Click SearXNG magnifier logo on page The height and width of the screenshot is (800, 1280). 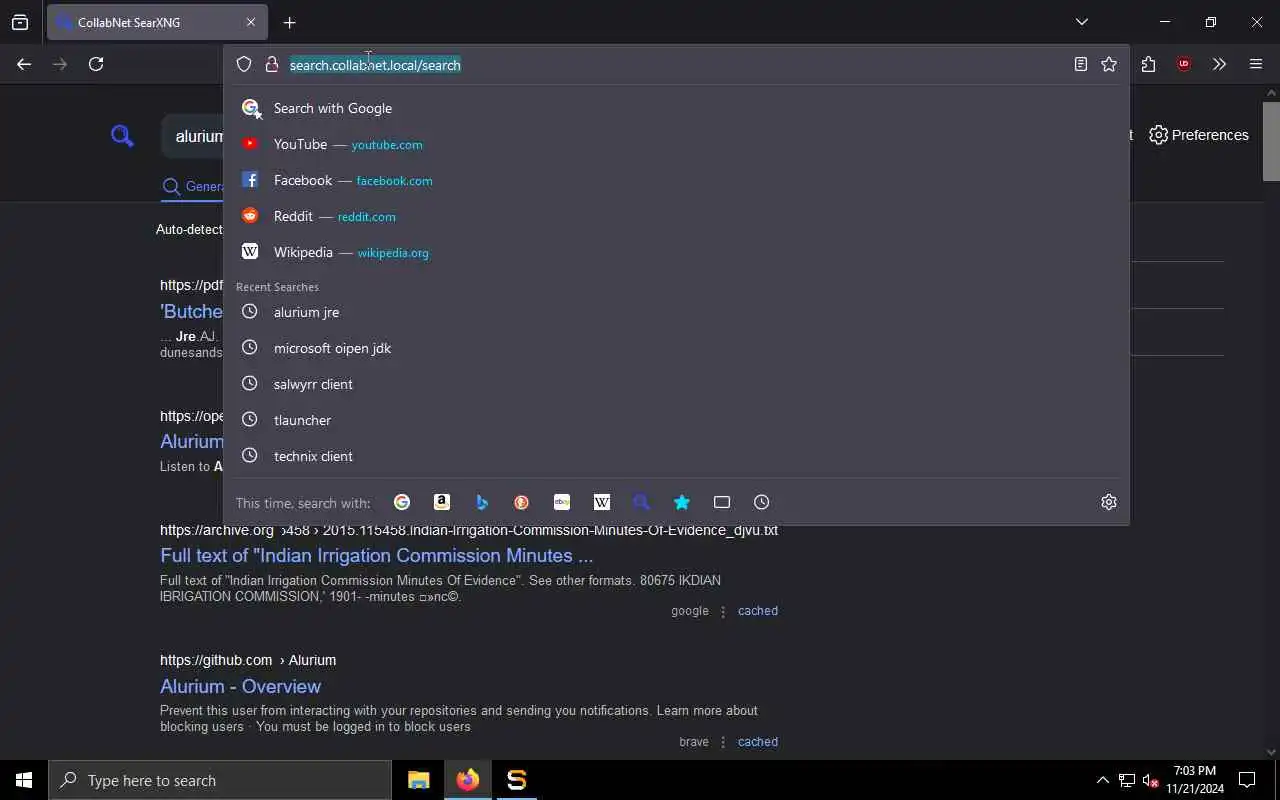pos(122,135)
